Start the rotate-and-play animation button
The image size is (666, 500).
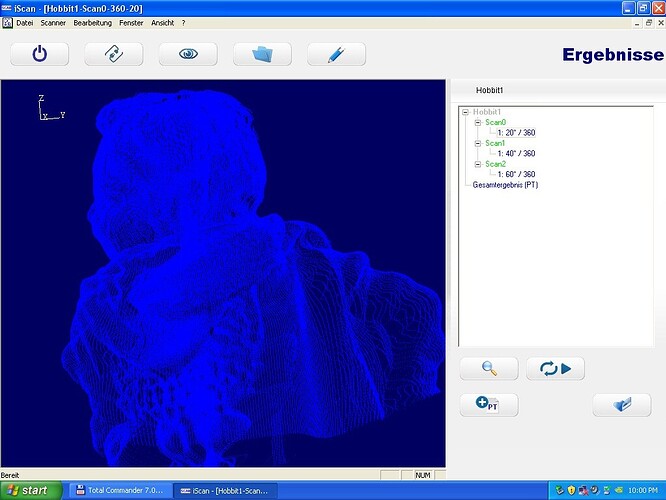(555, 368)
